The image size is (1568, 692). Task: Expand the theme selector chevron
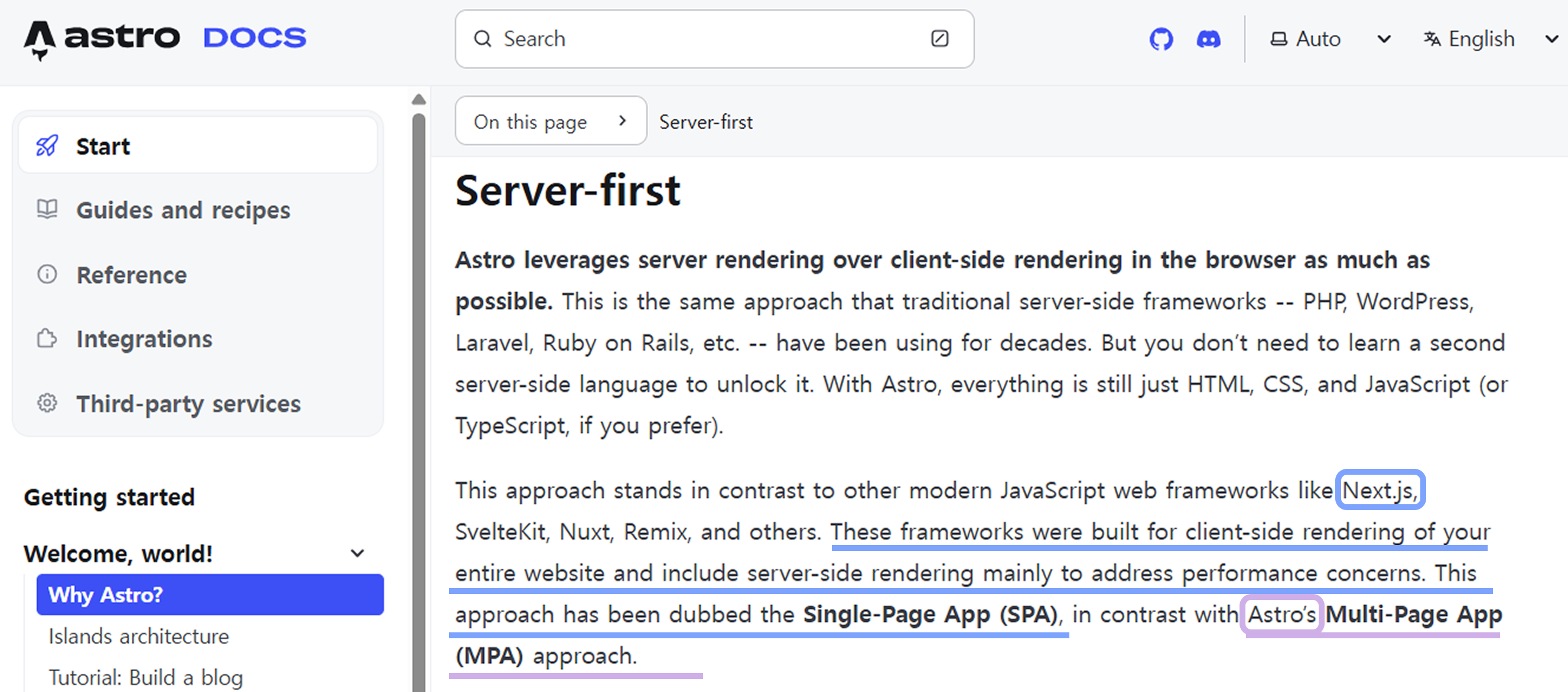[1384, 40]
